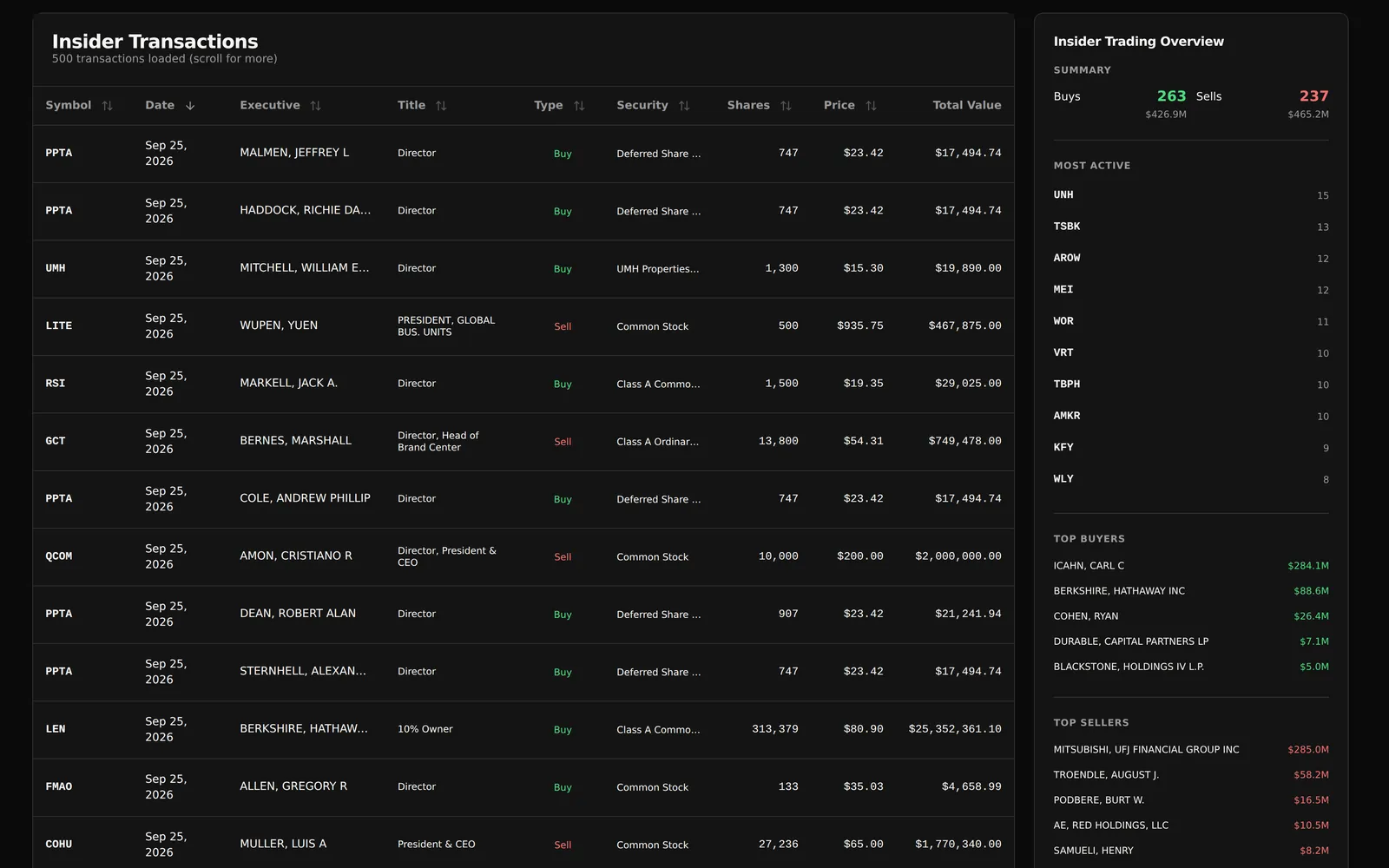Click the QCOM symbol cell

[59, 556]
